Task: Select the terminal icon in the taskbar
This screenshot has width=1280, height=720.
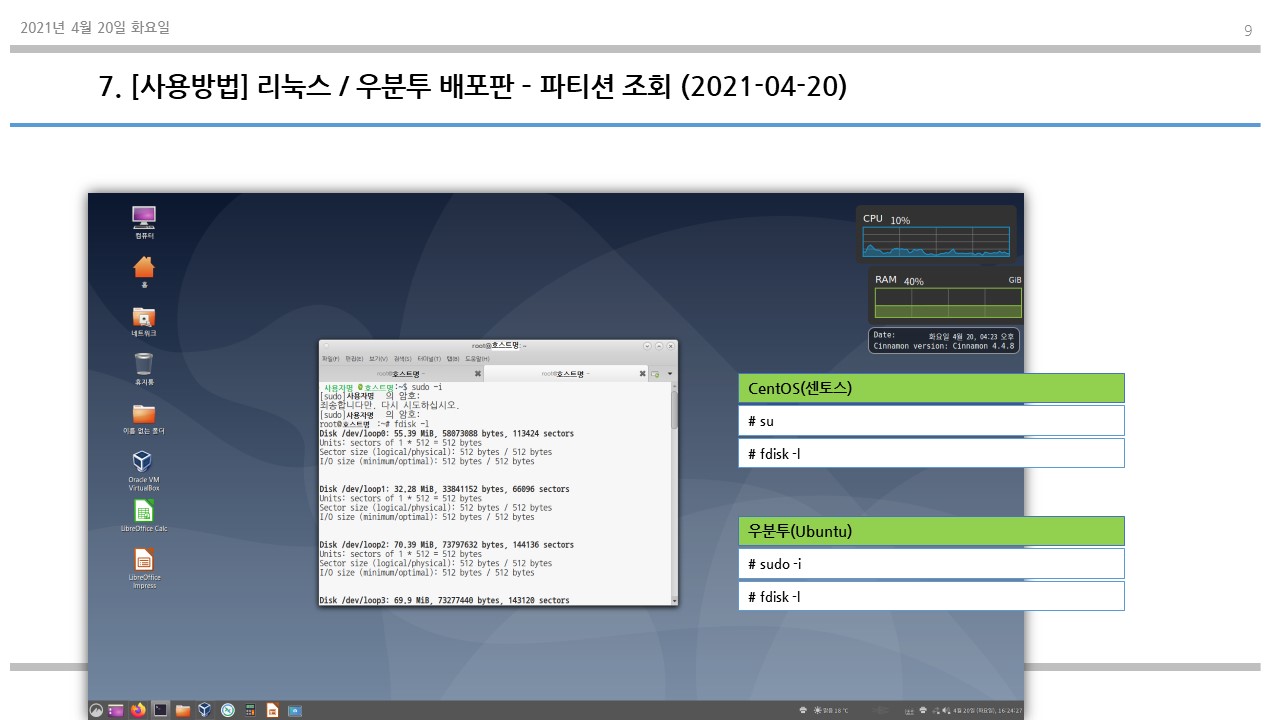Action: 160,710
